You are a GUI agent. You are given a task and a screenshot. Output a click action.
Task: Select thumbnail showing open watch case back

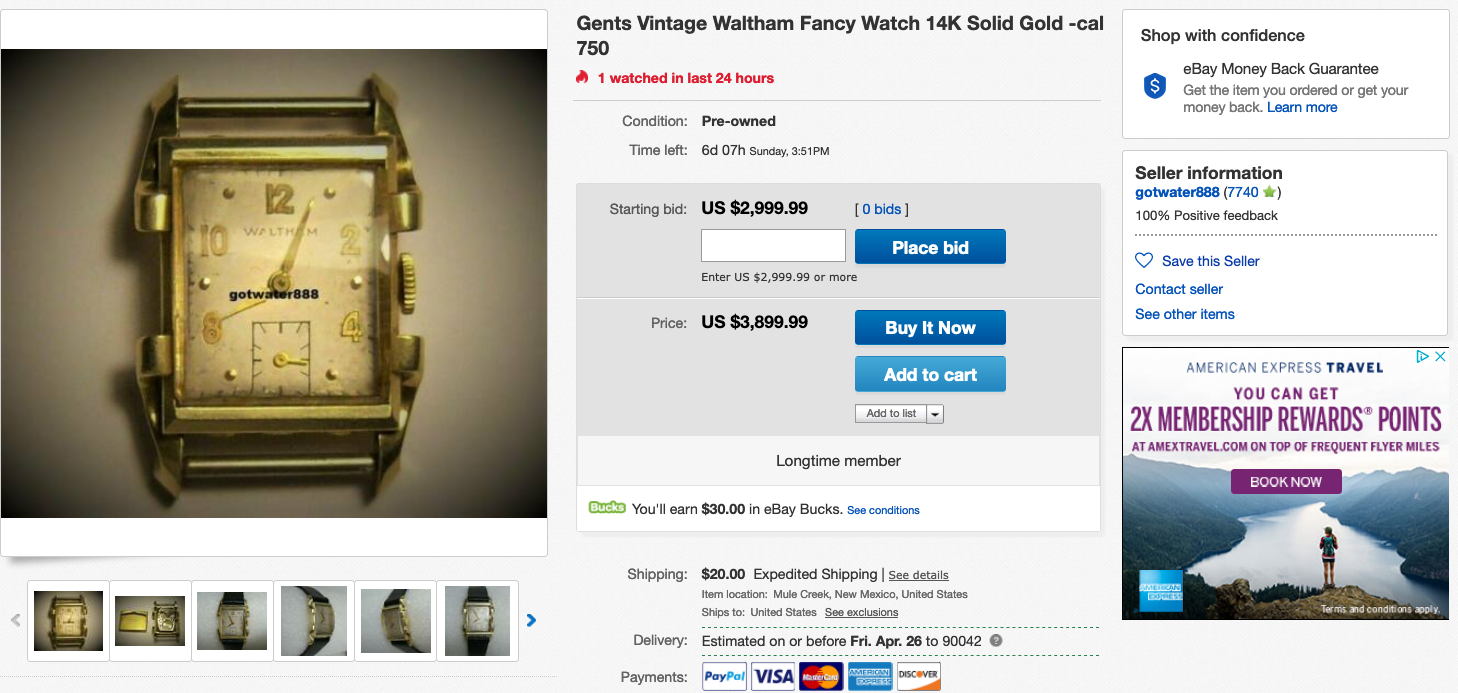point(150,620)
